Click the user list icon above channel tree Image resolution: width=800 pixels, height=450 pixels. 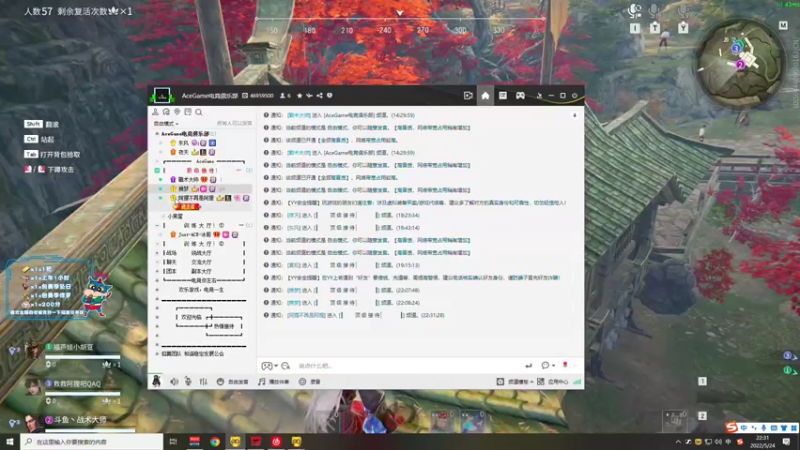(156, 112)
